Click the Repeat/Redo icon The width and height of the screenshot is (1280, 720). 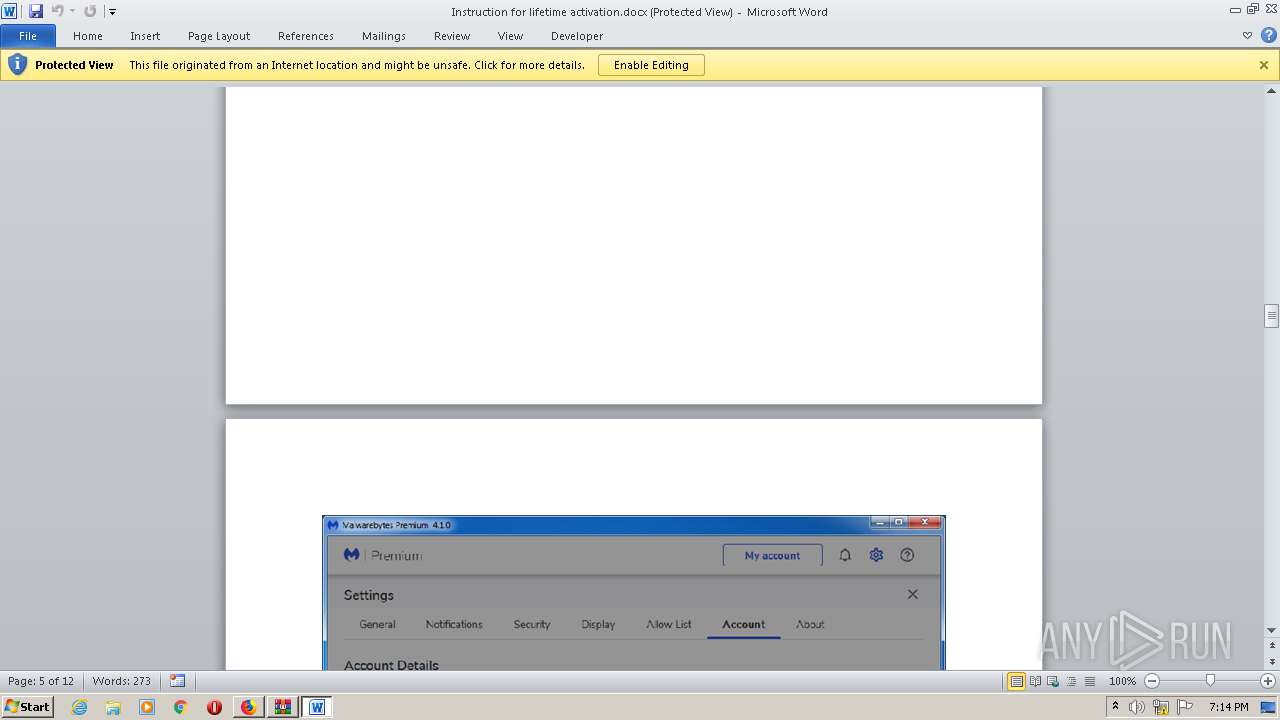[90, 11]
